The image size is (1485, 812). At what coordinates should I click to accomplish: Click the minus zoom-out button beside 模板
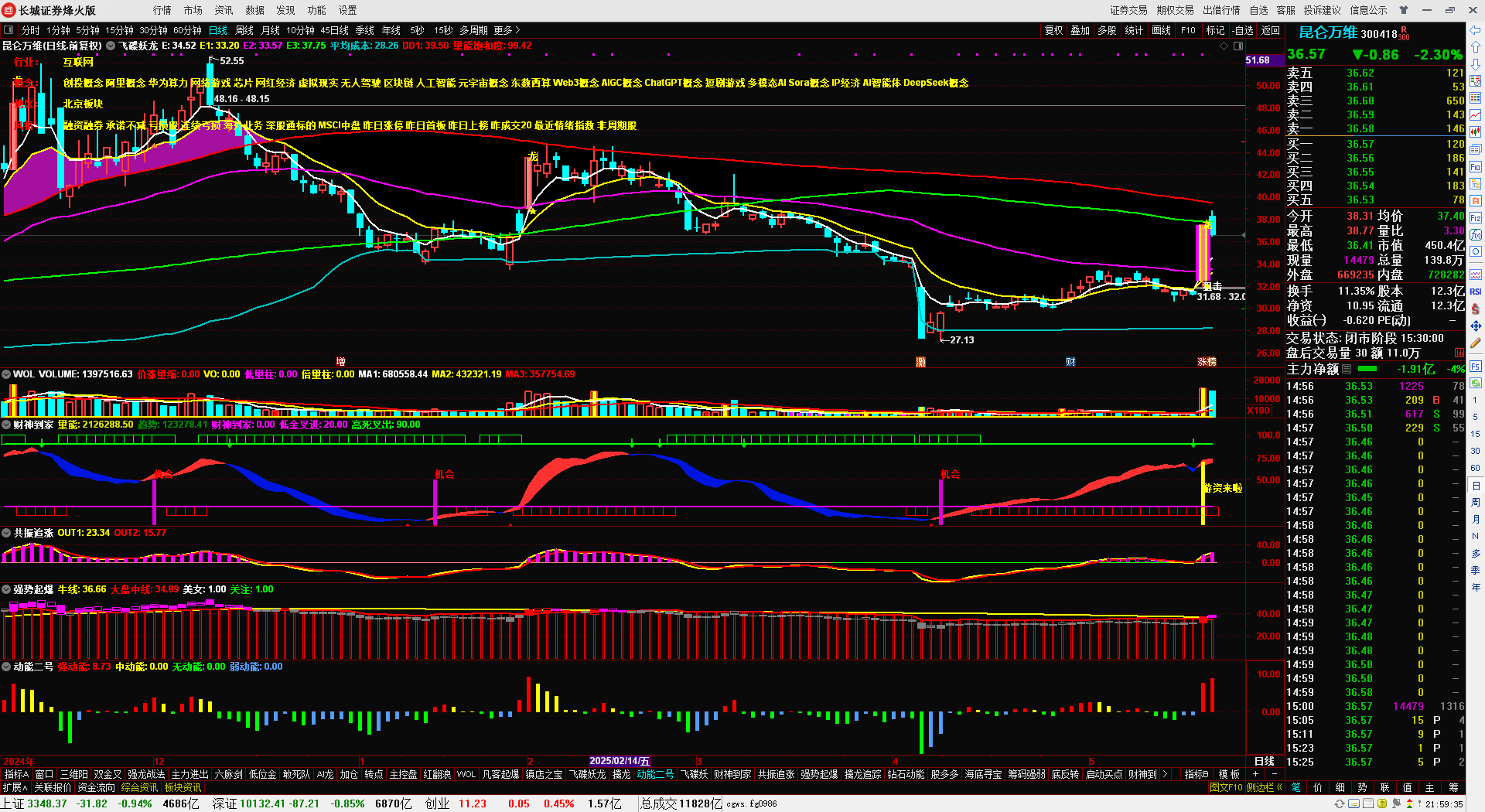tap(1274, 774)
